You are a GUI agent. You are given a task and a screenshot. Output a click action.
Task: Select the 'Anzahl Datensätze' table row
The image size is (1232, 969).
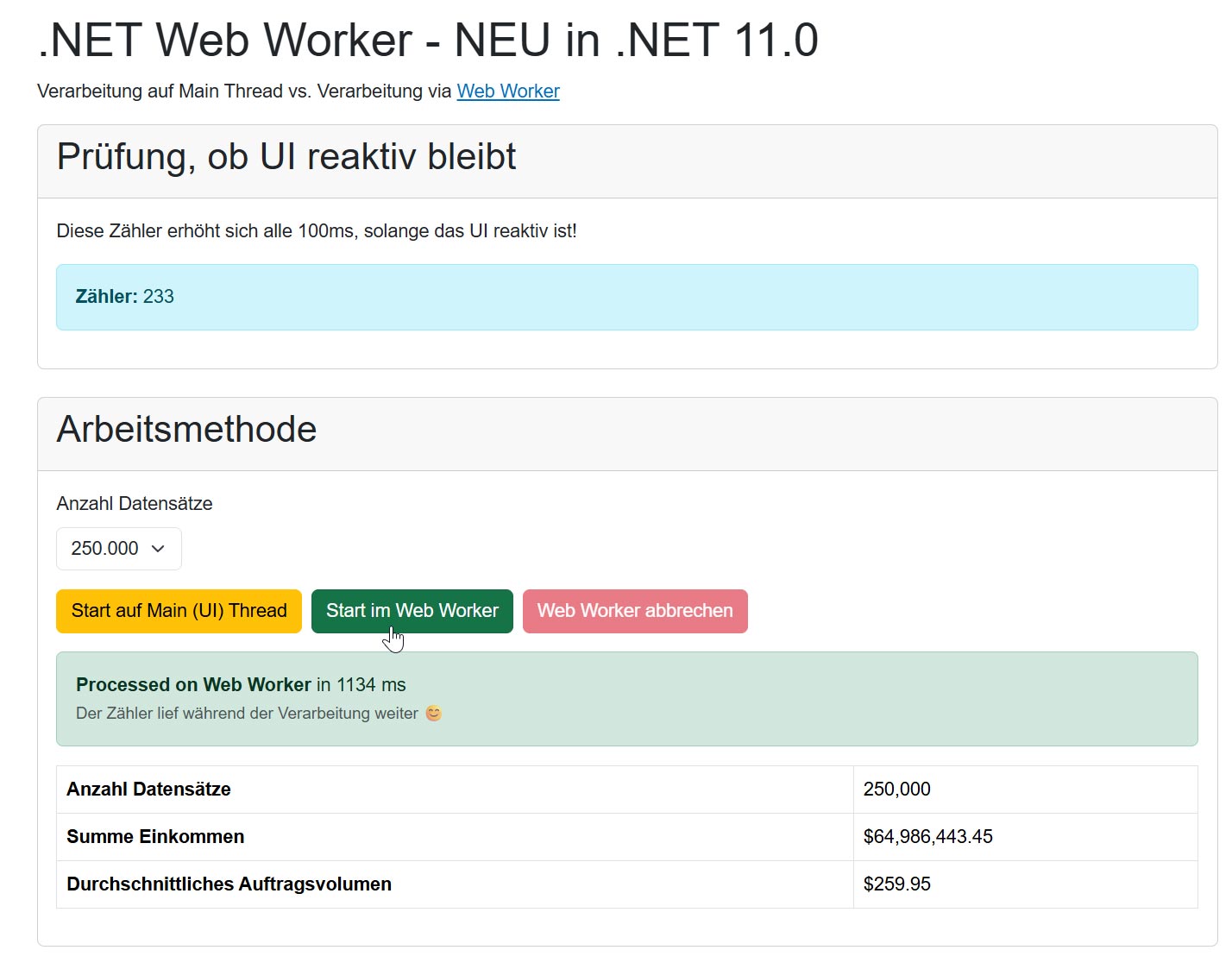click(x=148, y=789)
